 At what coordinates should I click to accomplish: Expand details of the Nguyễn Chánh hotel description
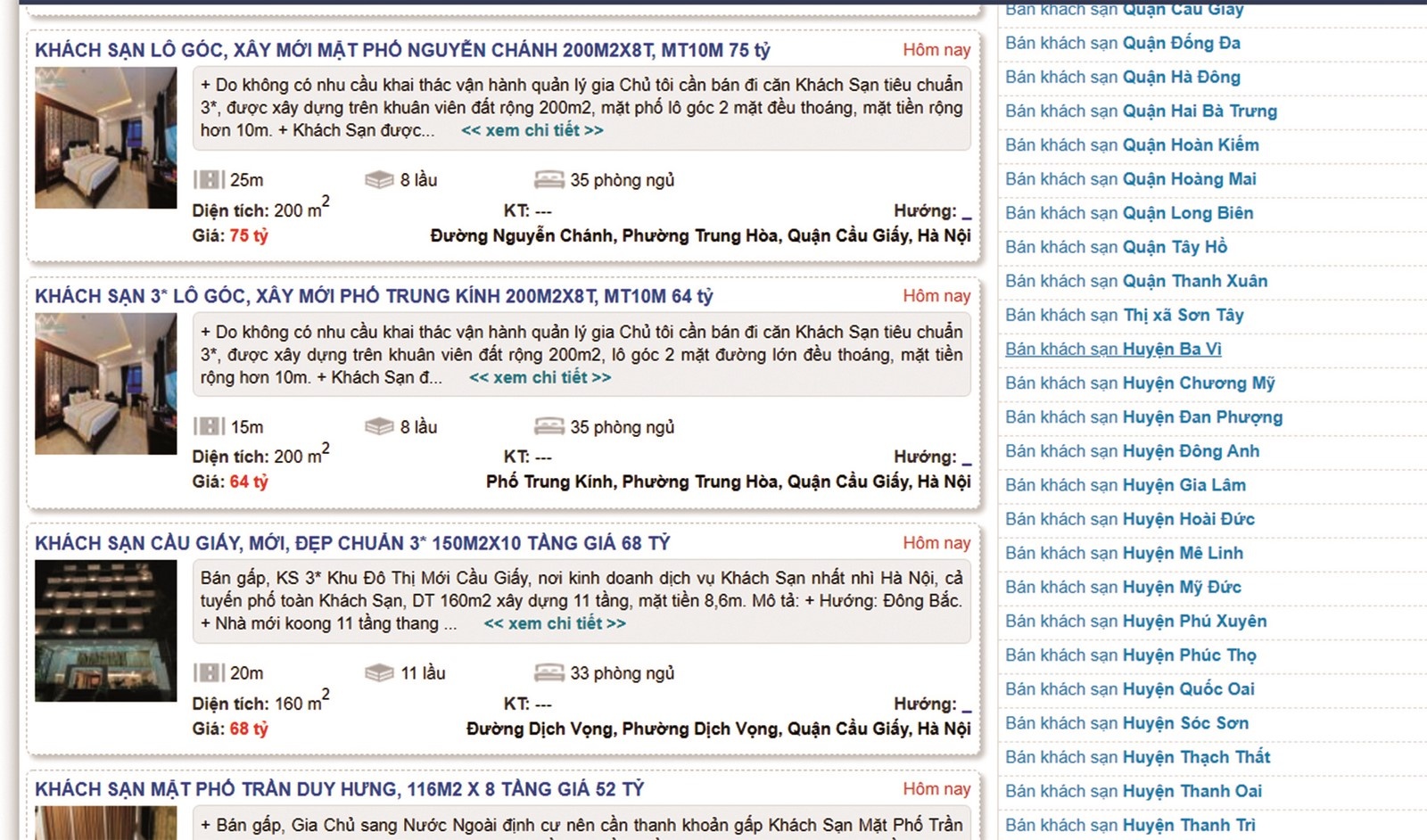[x=532, y=131]
